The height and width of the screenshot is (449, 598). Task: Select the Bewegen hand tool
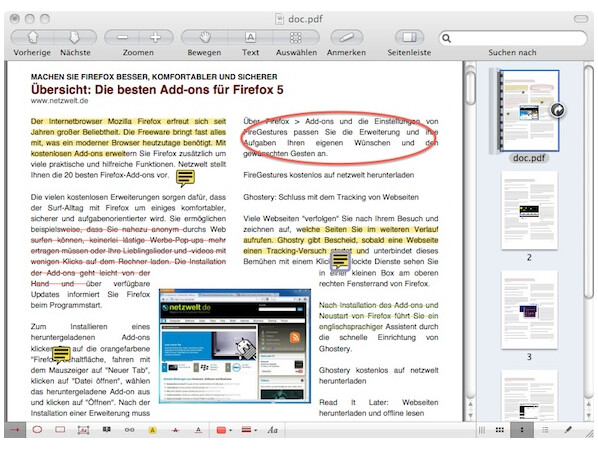205,37
